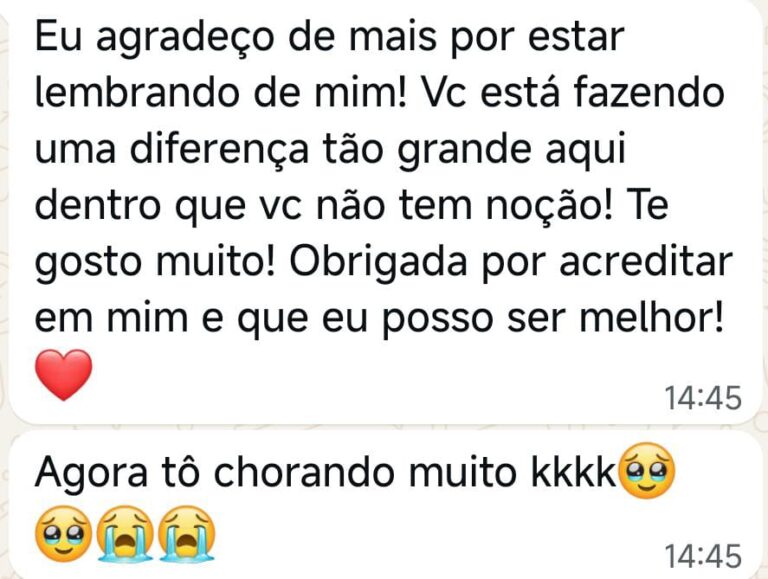Tap the red heart emoji
The height and width of the screenshot is (579, 768).
click(x=64, y=374)
